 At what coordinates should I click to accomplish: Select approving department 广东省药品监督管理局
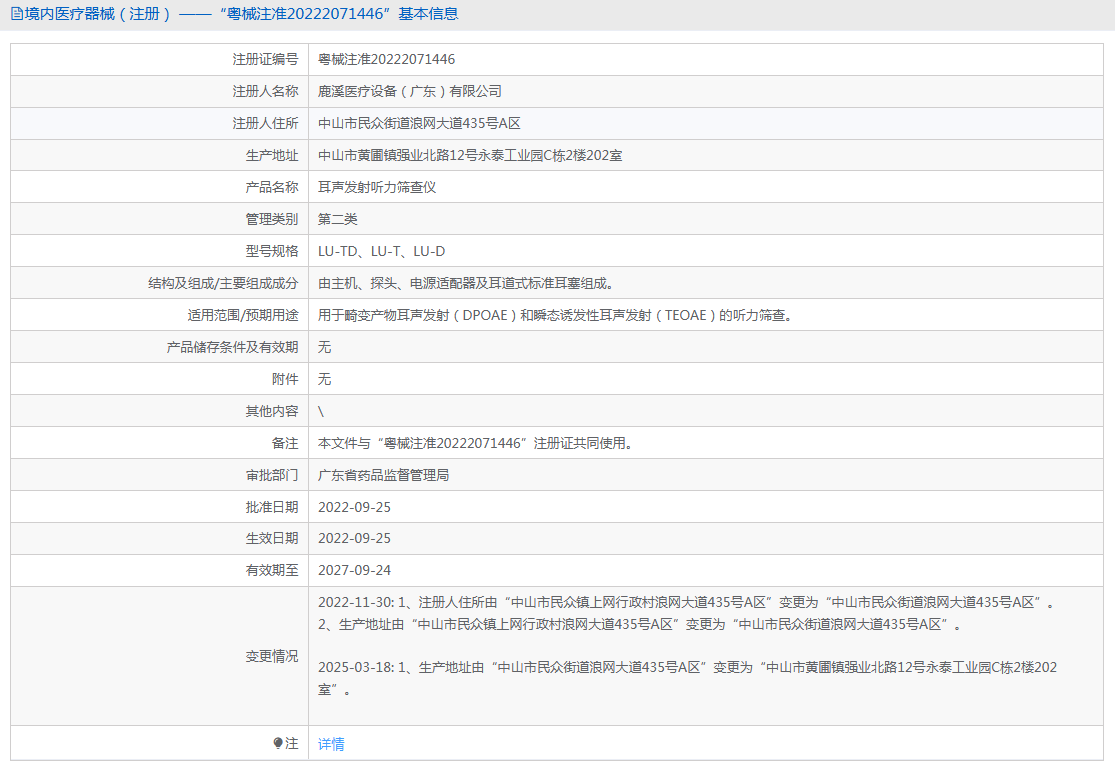click(383, 475)
